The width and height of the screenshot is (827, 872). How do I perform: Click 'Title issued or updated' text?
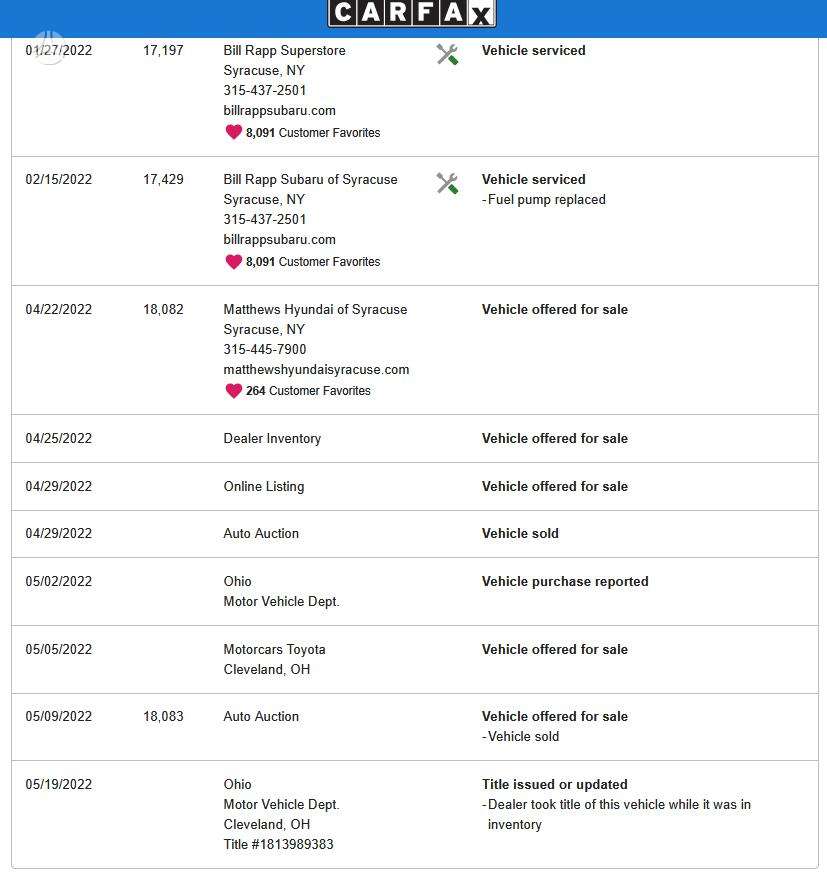pyautogui.click(x=554, y=784)
